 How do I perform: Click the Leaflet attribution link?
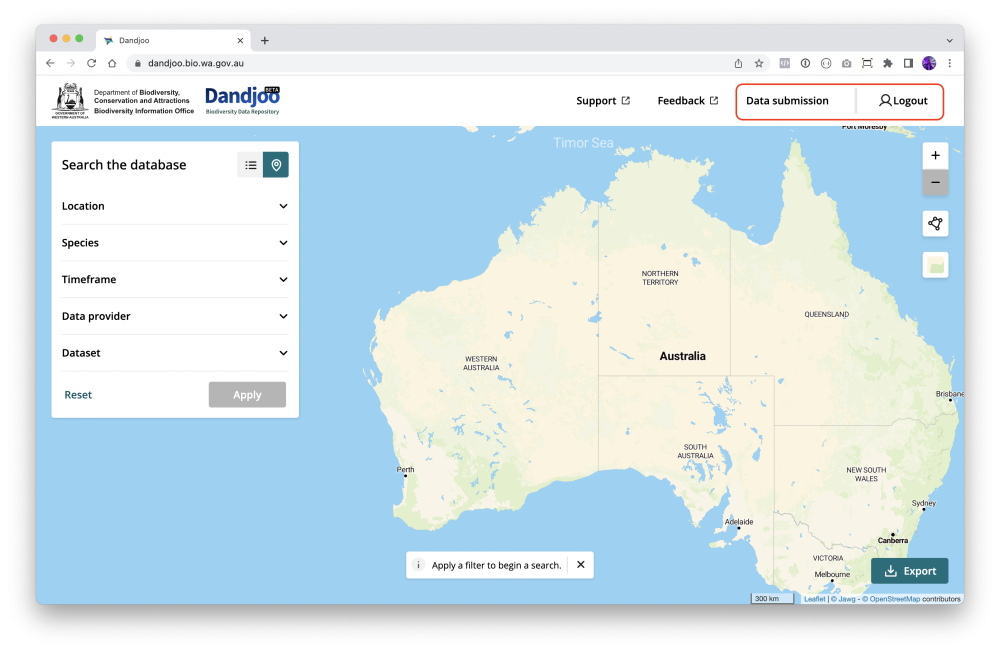(814, 599)
